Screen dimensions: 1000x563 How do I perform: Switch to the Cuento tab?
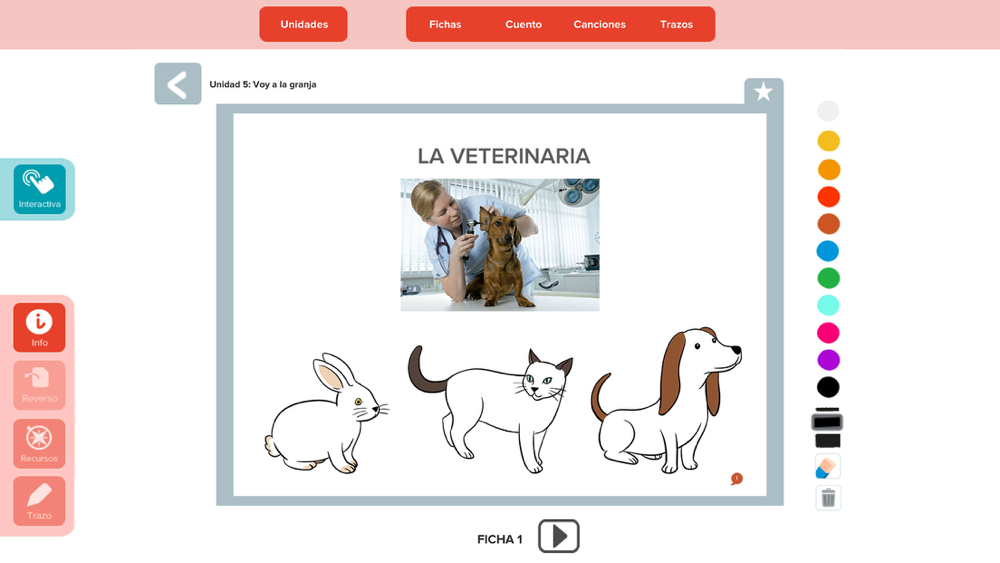coord(524,24)
